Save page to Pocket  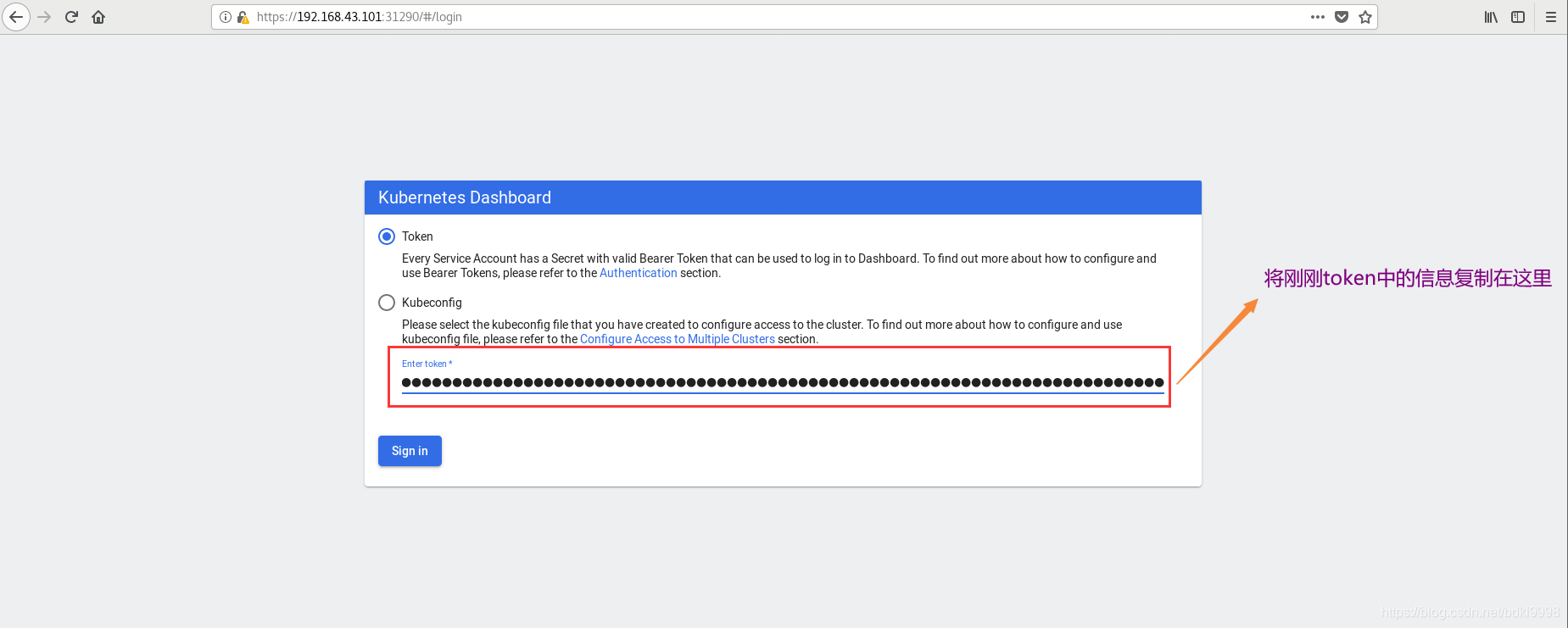pos(1342,17)
